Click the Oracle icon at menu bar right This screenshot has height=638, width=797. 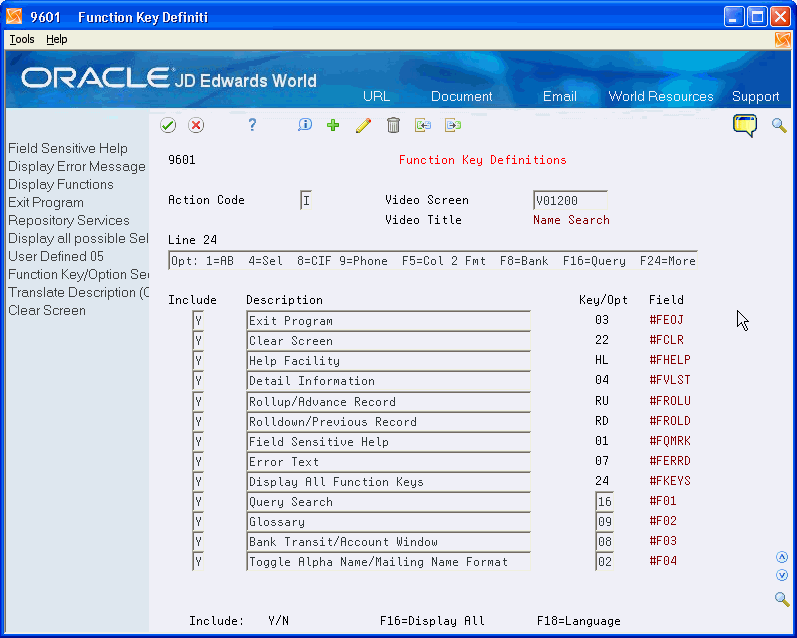(783, 40)
